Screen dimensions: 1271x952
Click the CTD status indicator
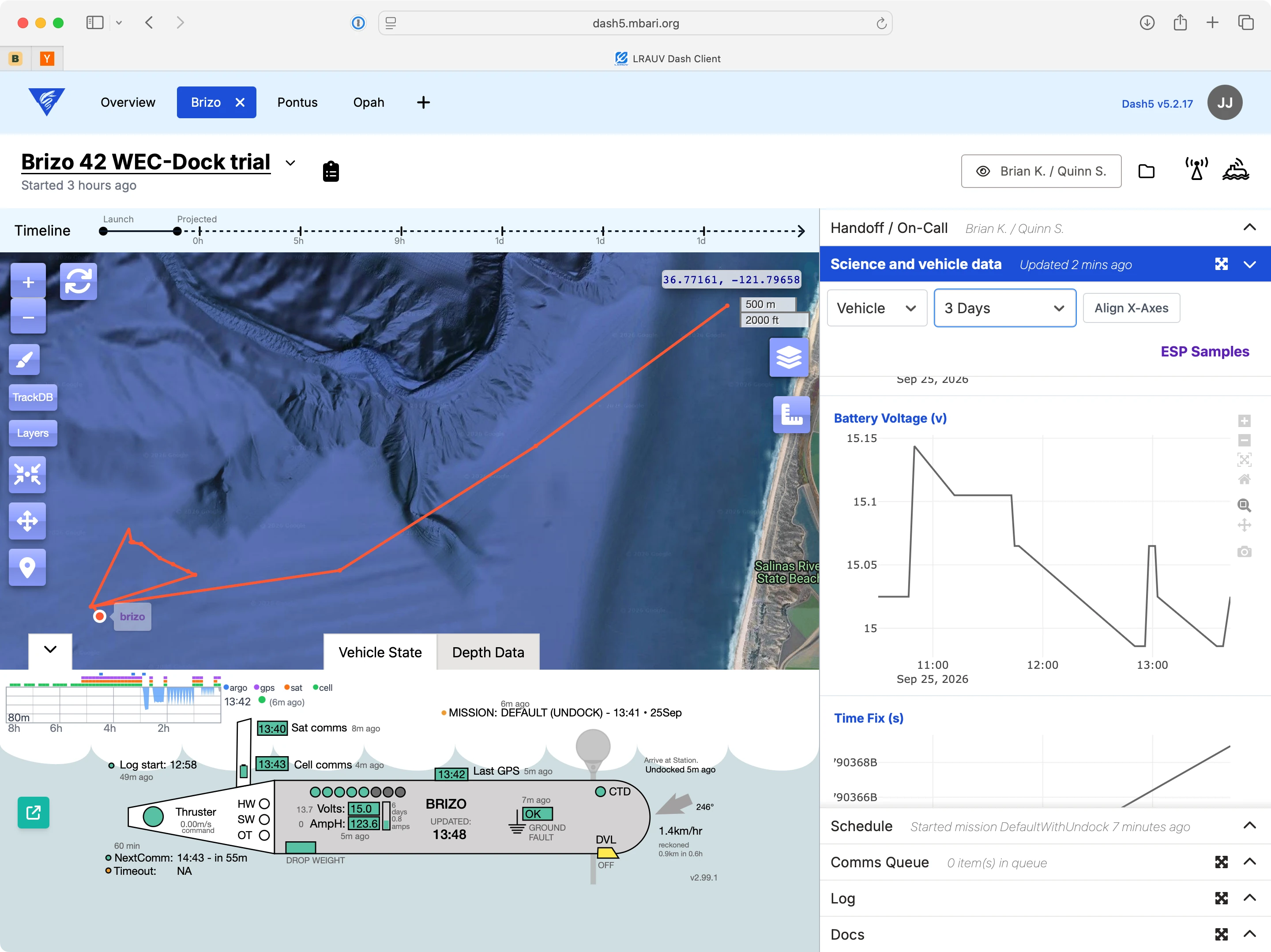(x=601, y=791)
